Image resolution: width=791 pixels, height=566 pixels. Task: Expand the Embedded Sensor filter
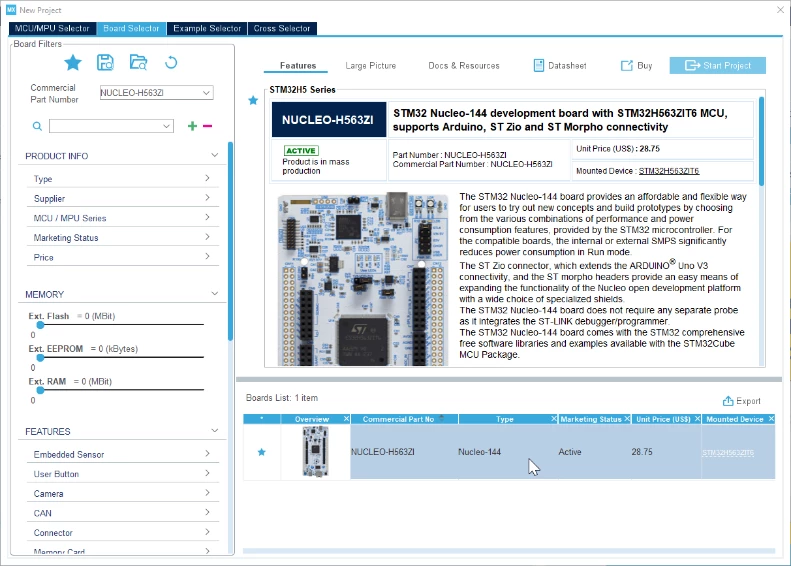coord(123,454)
